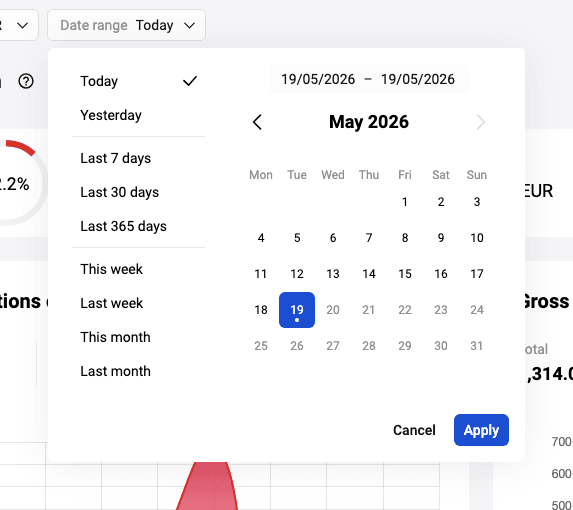
Task: Click the Cancel button
Action: click(414, 430)
